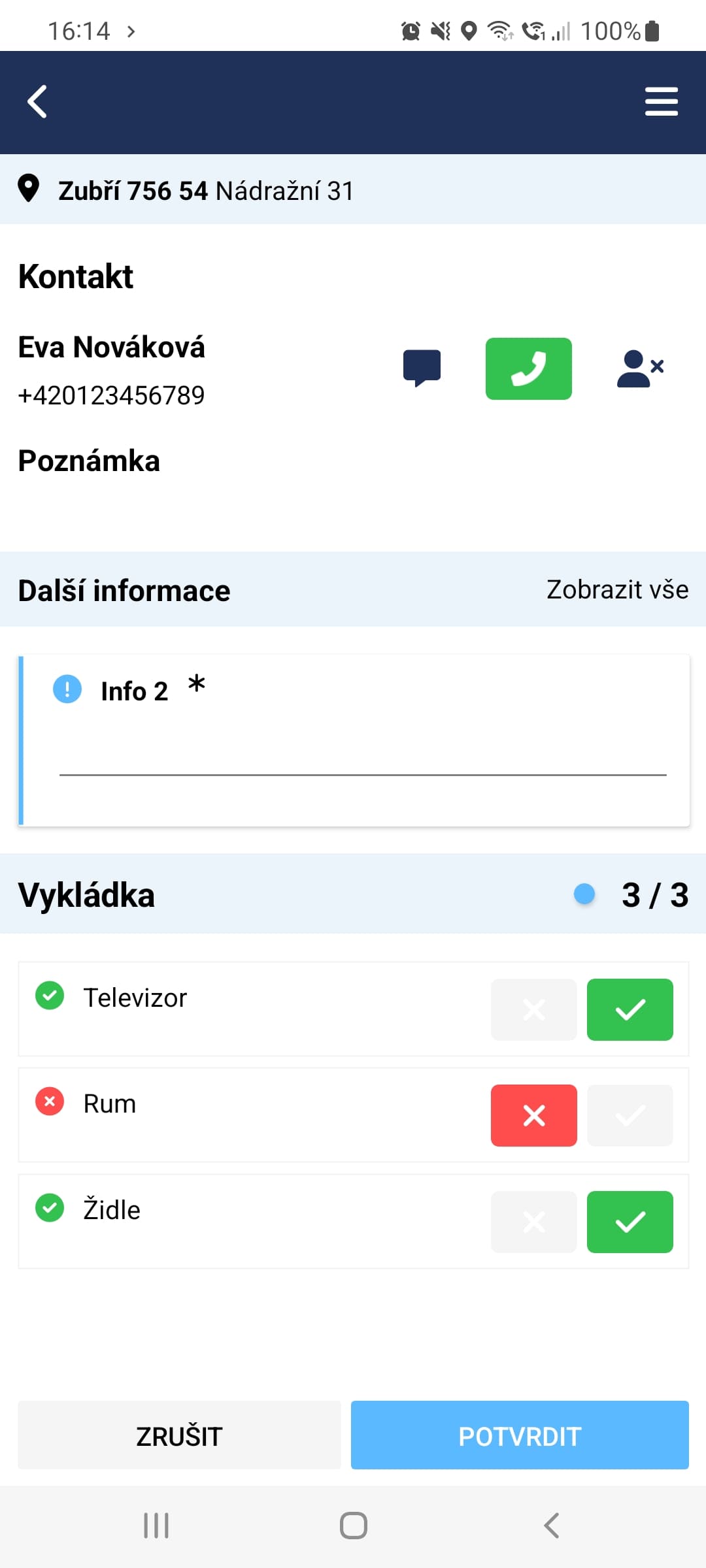Tap the customer absent person icon
The width and height of the screenshot is (706, 1568).
click(640, 368)
